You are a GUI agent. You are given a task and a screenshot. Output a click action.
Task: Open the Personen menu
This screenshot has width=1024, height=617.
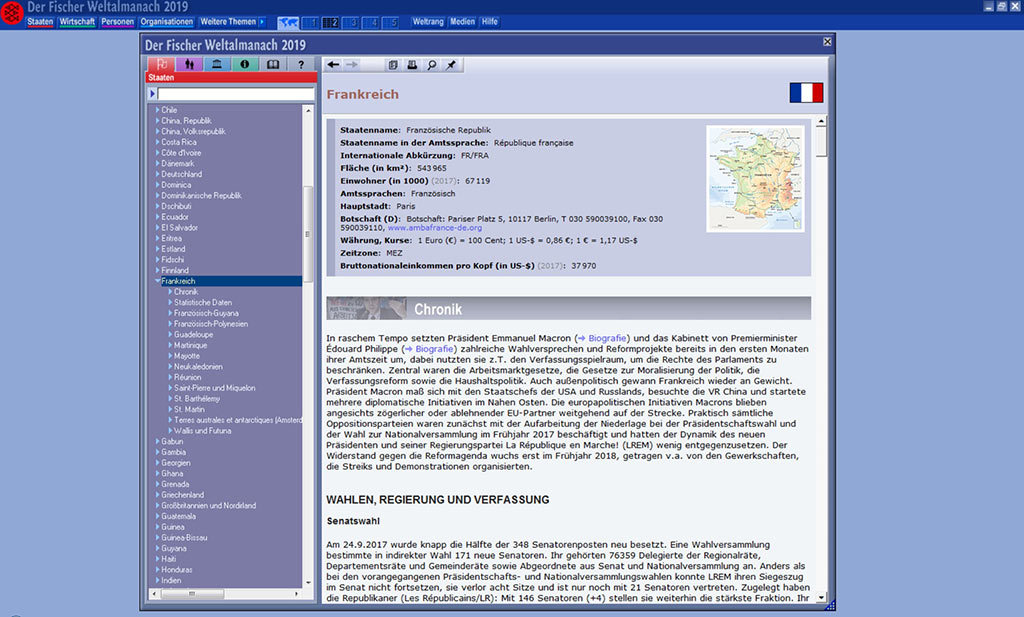(118, 22)
